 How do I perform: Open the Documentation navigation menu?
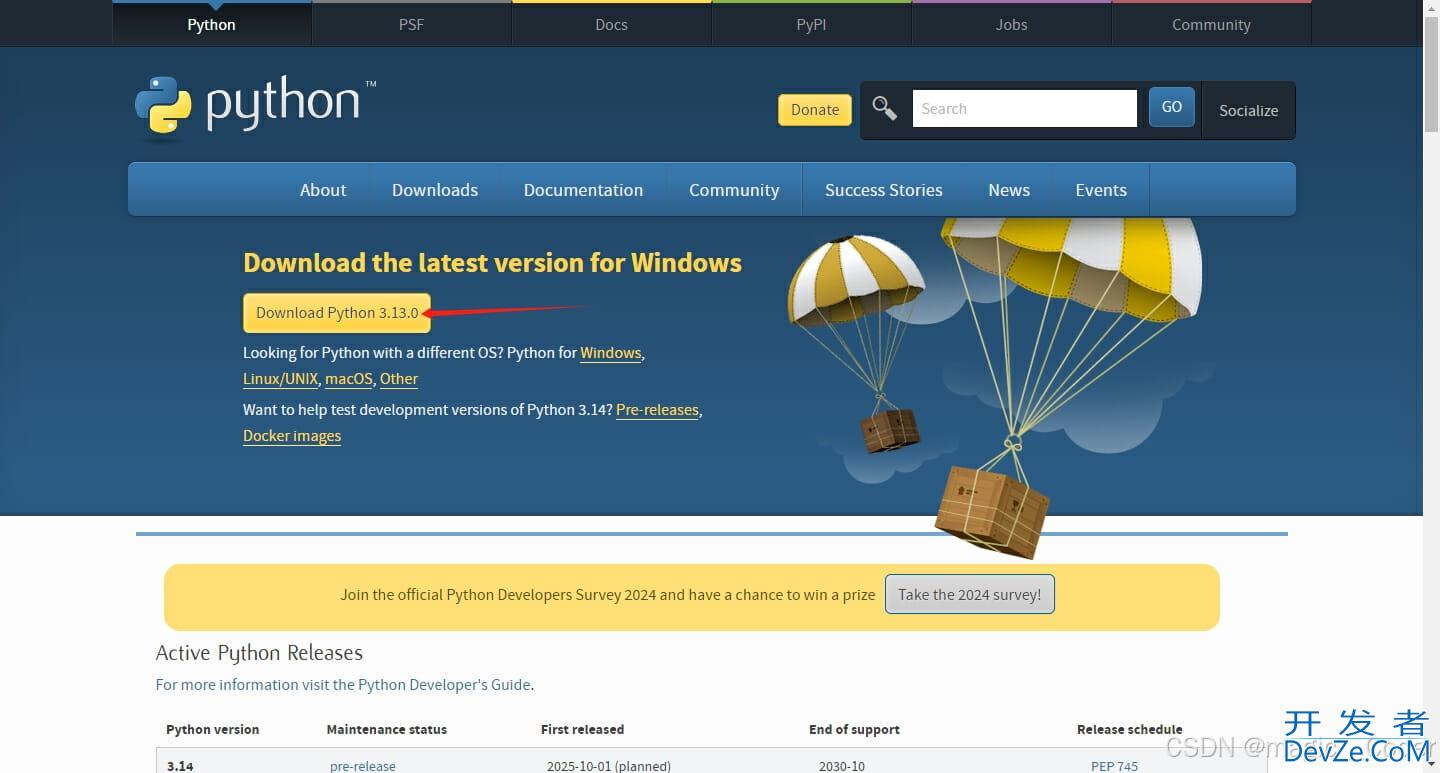click(x=583, y=190)
